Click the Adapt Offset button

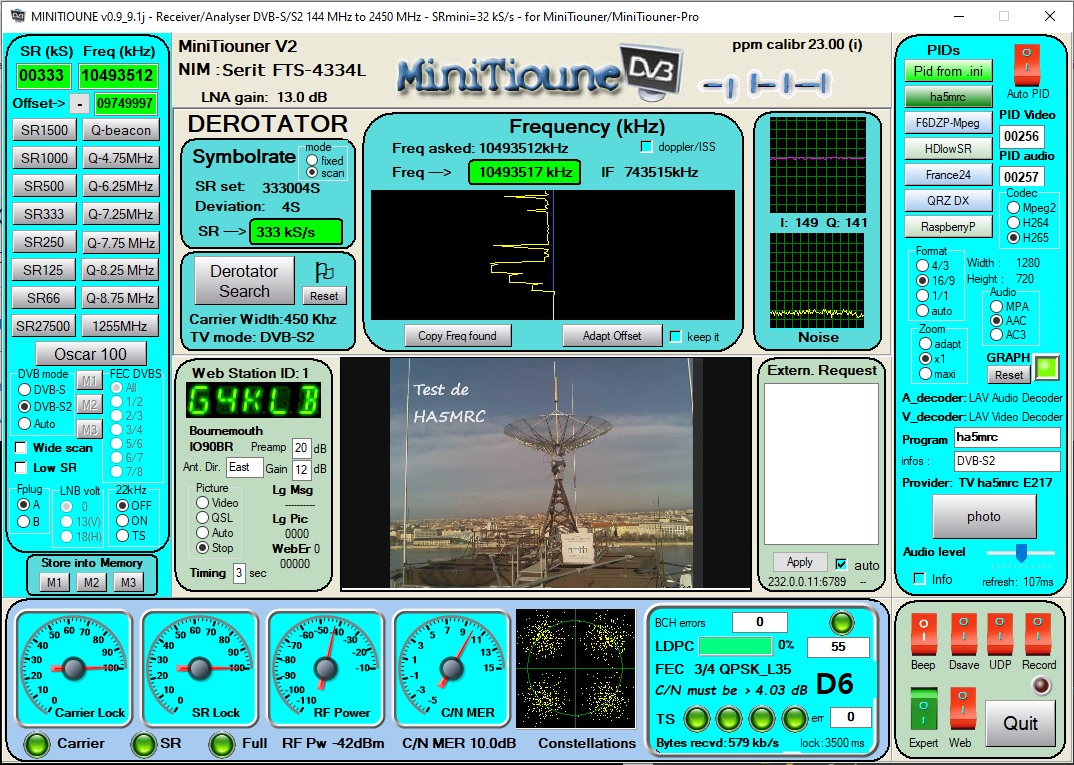(612, 336)
